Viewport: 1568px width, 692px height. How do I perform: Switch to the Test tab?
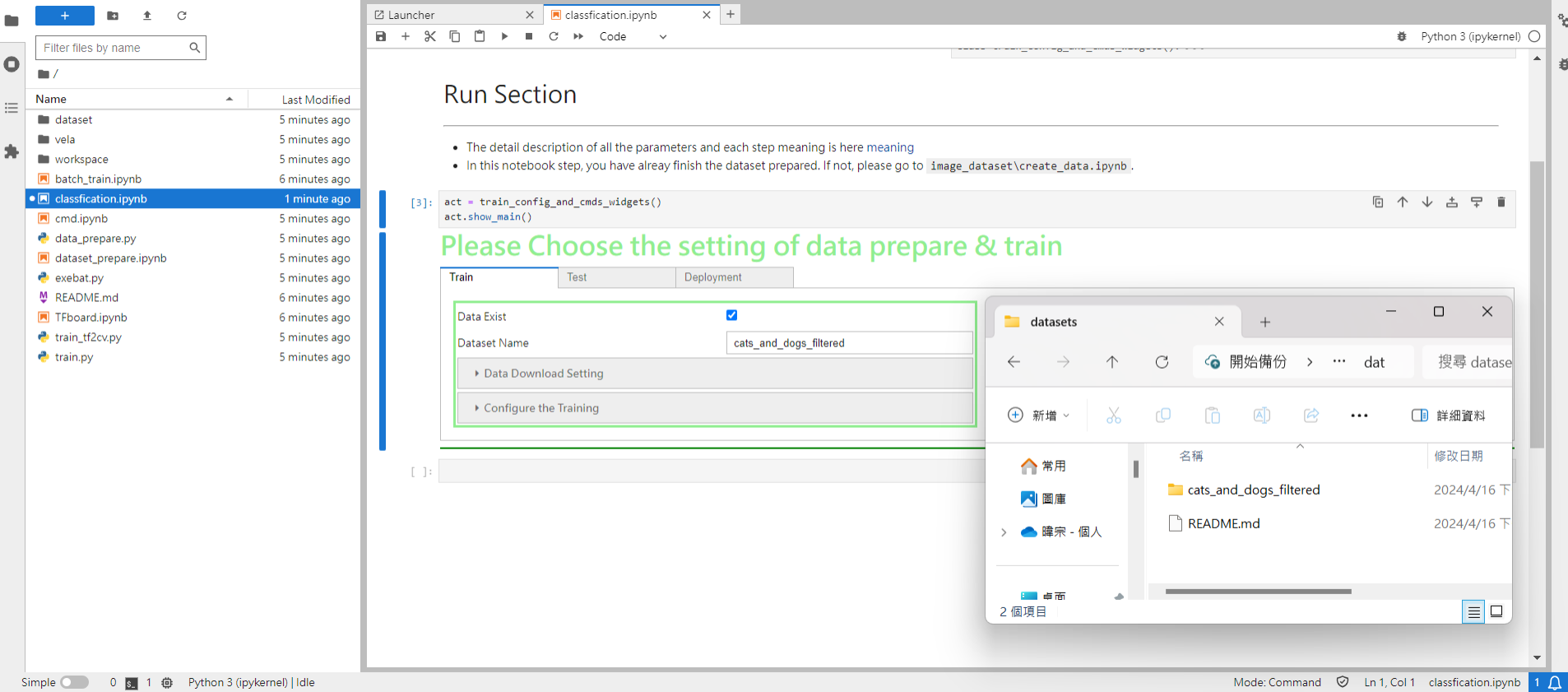pos(577,277)
